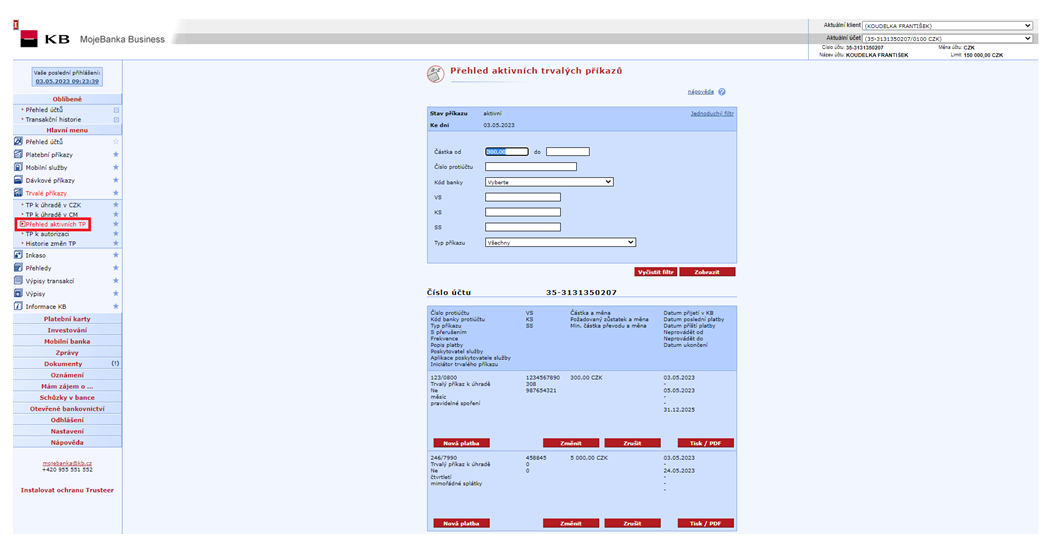Click the Číslo protiúčtu input field
This screenshot has height=552, width=1063.
click(x=530, y=166)
